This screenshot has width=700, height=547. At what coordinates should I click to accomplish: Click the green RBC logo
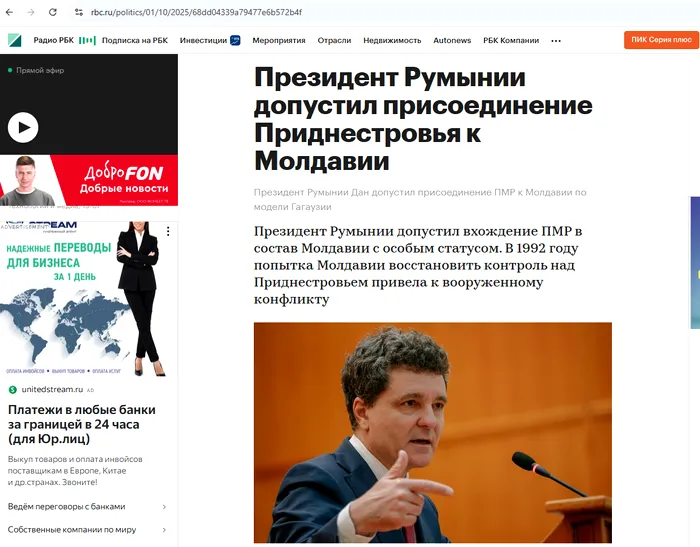coord(15,41)
